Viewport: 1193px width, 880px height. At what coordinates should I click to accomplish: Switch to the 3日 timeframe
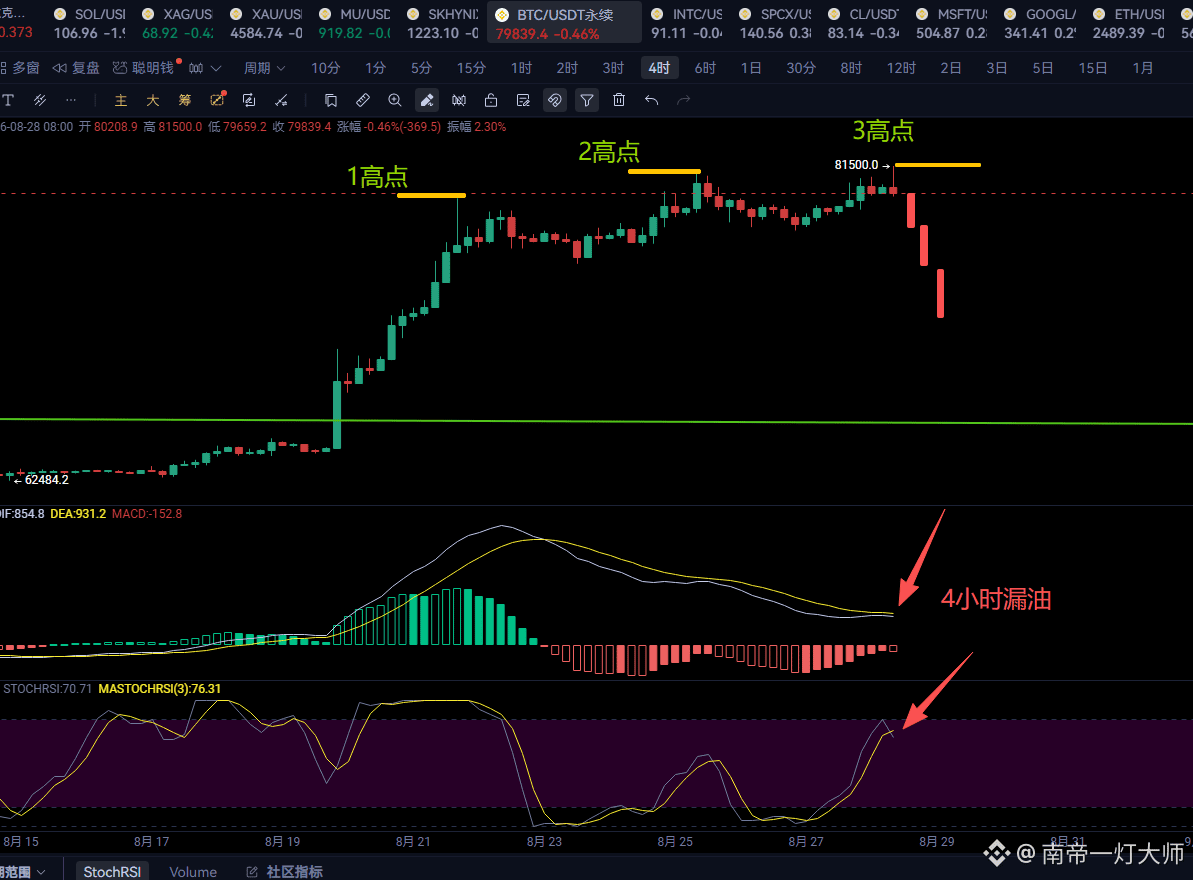click(x=997, y=68)
